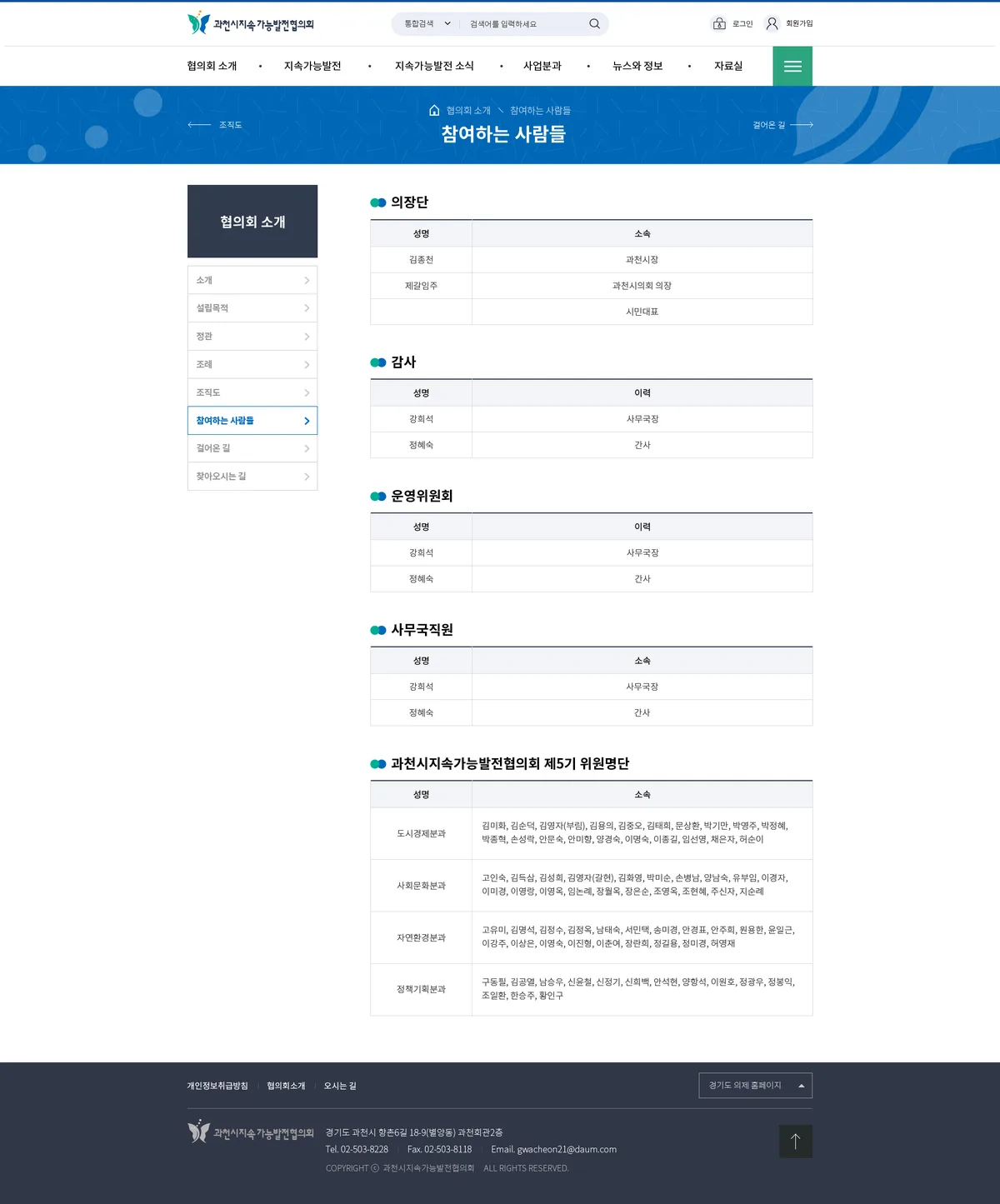Click the scroll-to-top arrow button
The width and height of the screenshot is (1000, 1204).
[x=795, y=1142]
